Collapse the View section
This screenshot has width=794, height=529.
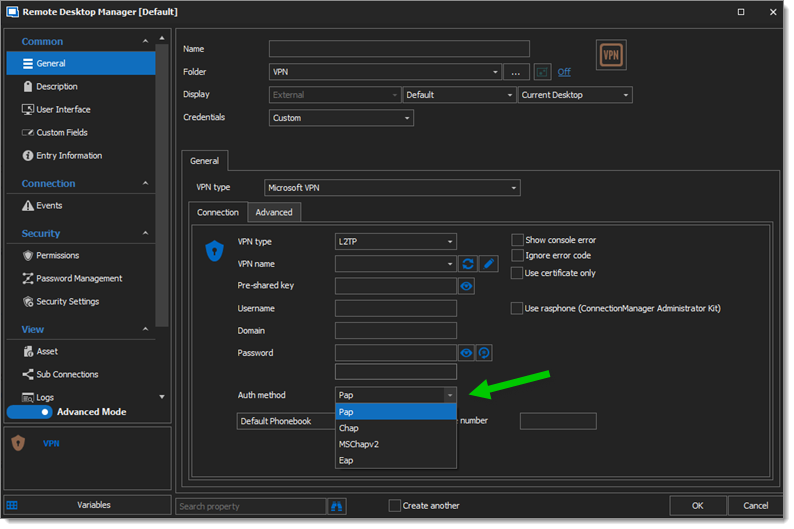click(x=145, y=329)
